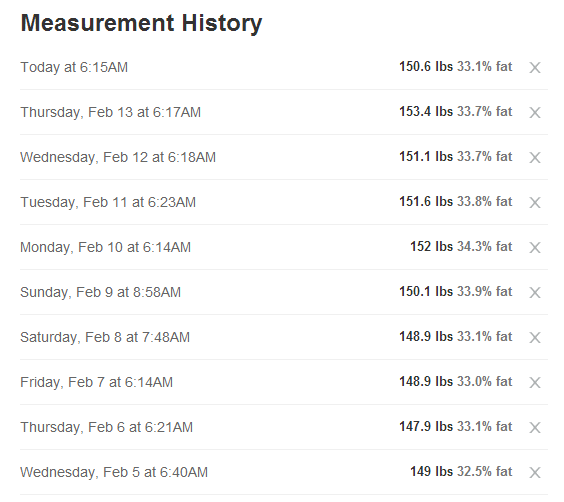Click the 153.4 lbs weight value
Image resolution: width=564 pixels, height=502 pixels.
426,111
